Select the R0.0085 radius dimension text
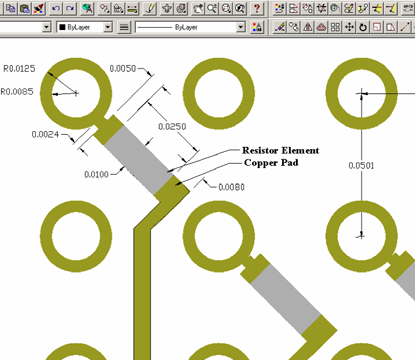 (17, 92)
